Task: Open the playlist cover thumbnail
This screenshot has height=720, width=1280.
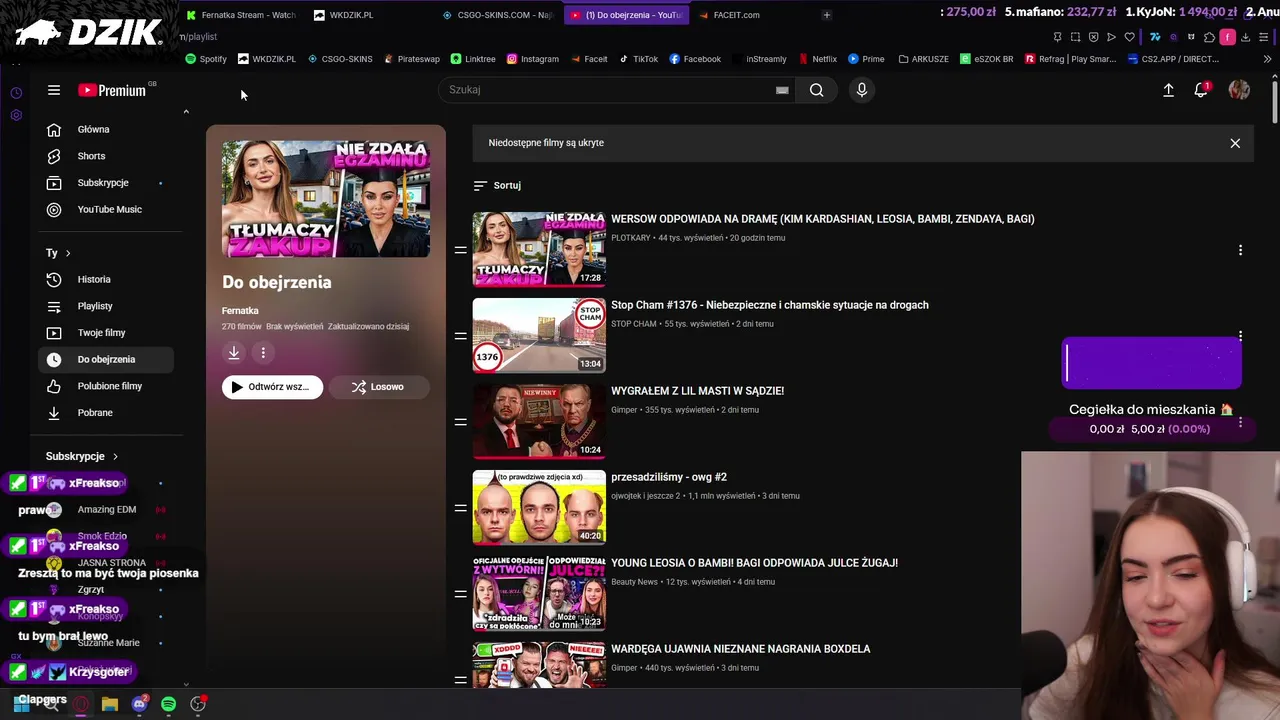Action: (x=326, y=198)
